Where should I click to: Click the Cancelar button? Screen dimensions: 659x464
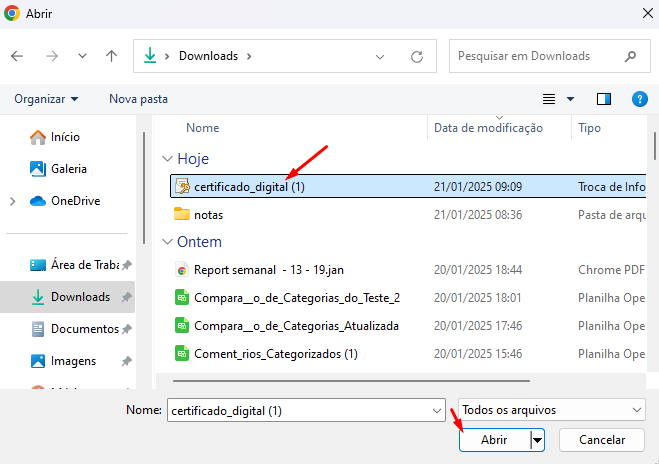(601, 440)
